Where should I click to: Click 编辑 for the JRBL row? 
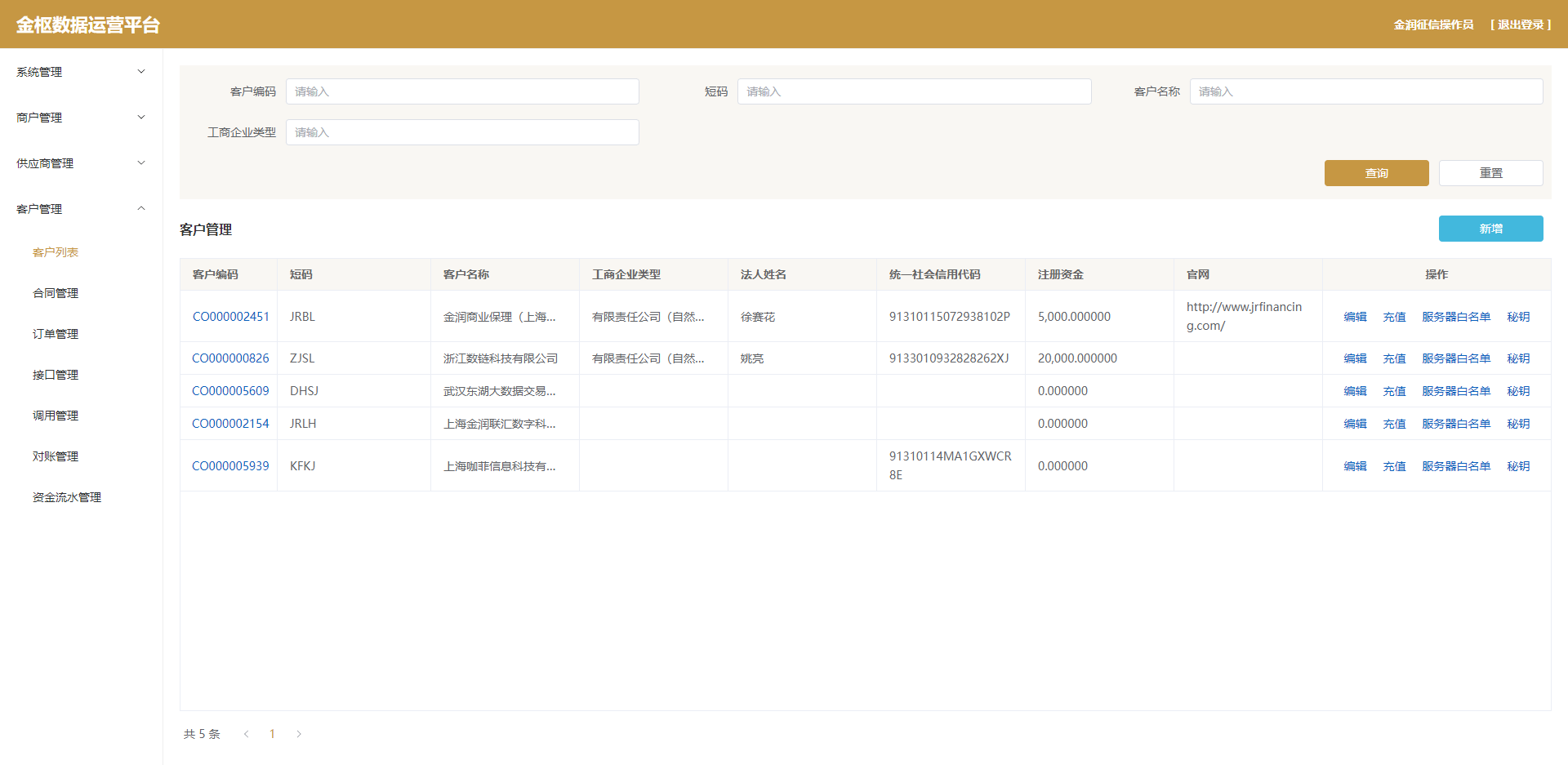(1356, 317)
